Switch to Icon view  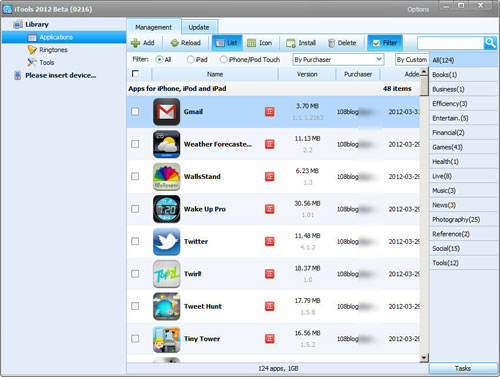260,43
